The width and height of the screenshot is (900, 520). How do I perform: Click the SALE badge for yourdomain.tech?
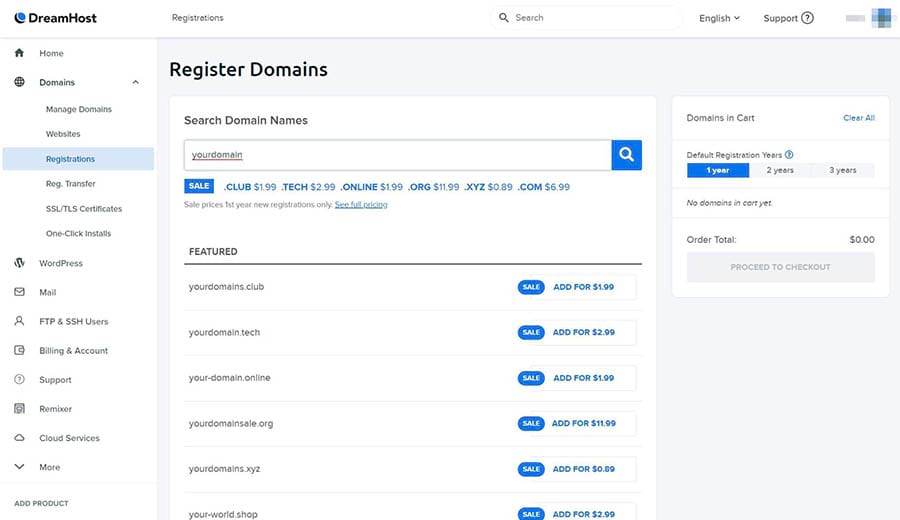point(531,332)
